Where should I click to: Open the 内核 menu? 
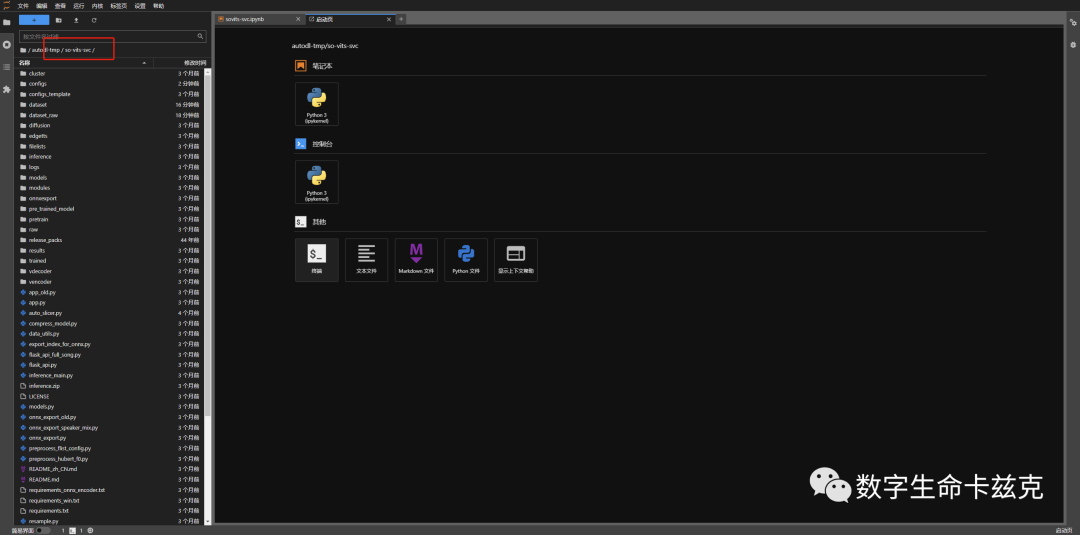[x=98, y=6]
